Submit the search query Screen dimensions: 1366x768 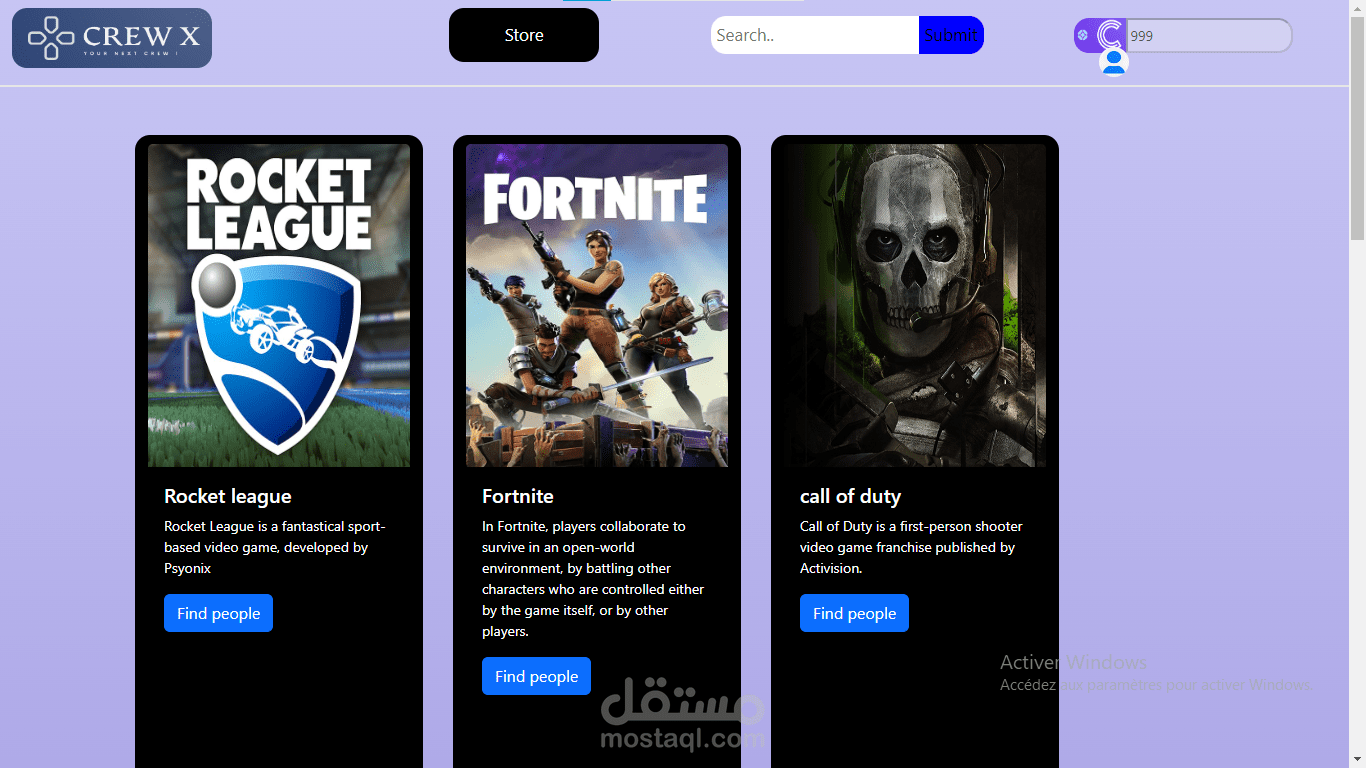(x=951, y=35)
